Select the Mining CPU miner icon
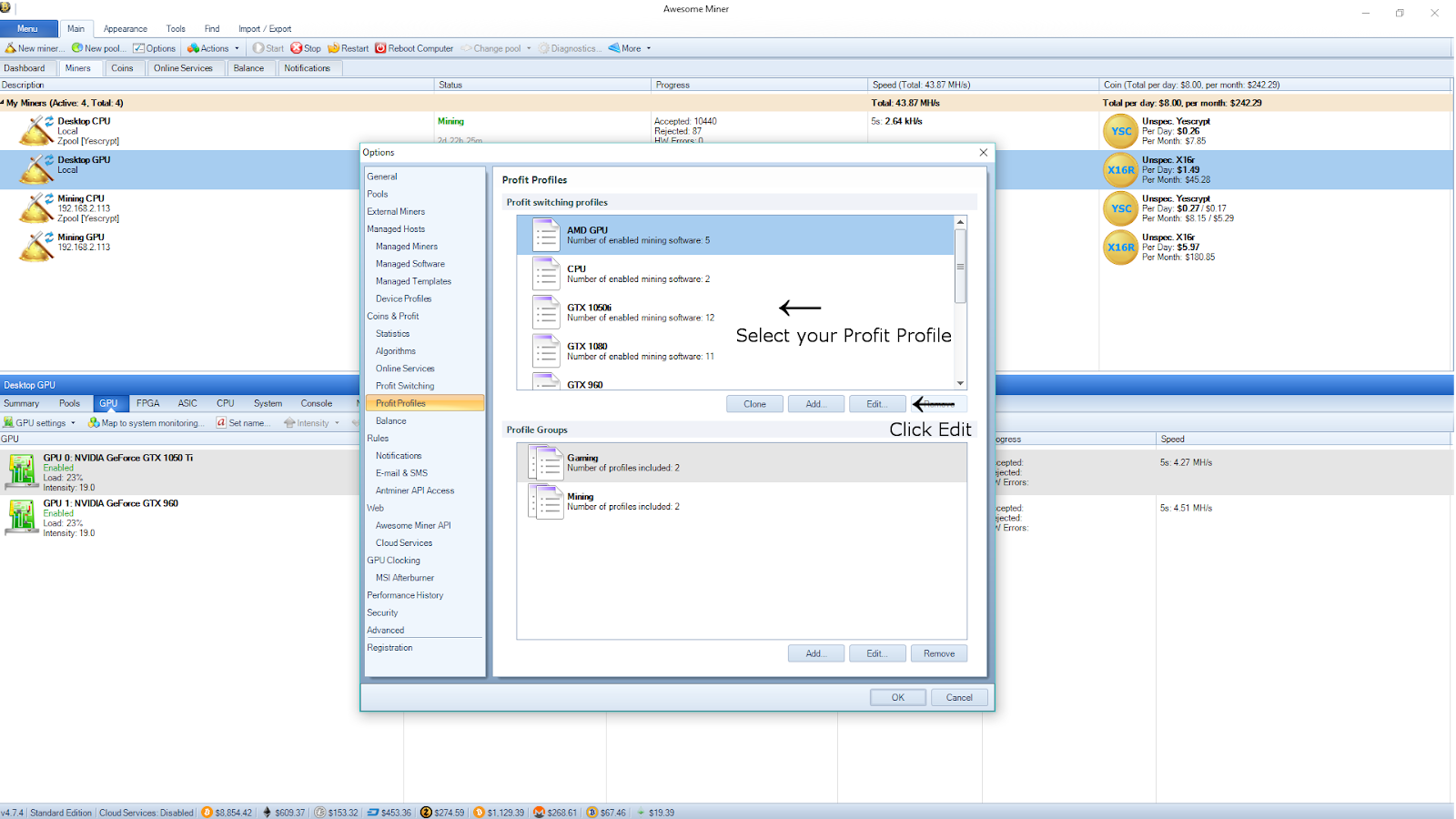1456x819 pixels. click(36, 207)
